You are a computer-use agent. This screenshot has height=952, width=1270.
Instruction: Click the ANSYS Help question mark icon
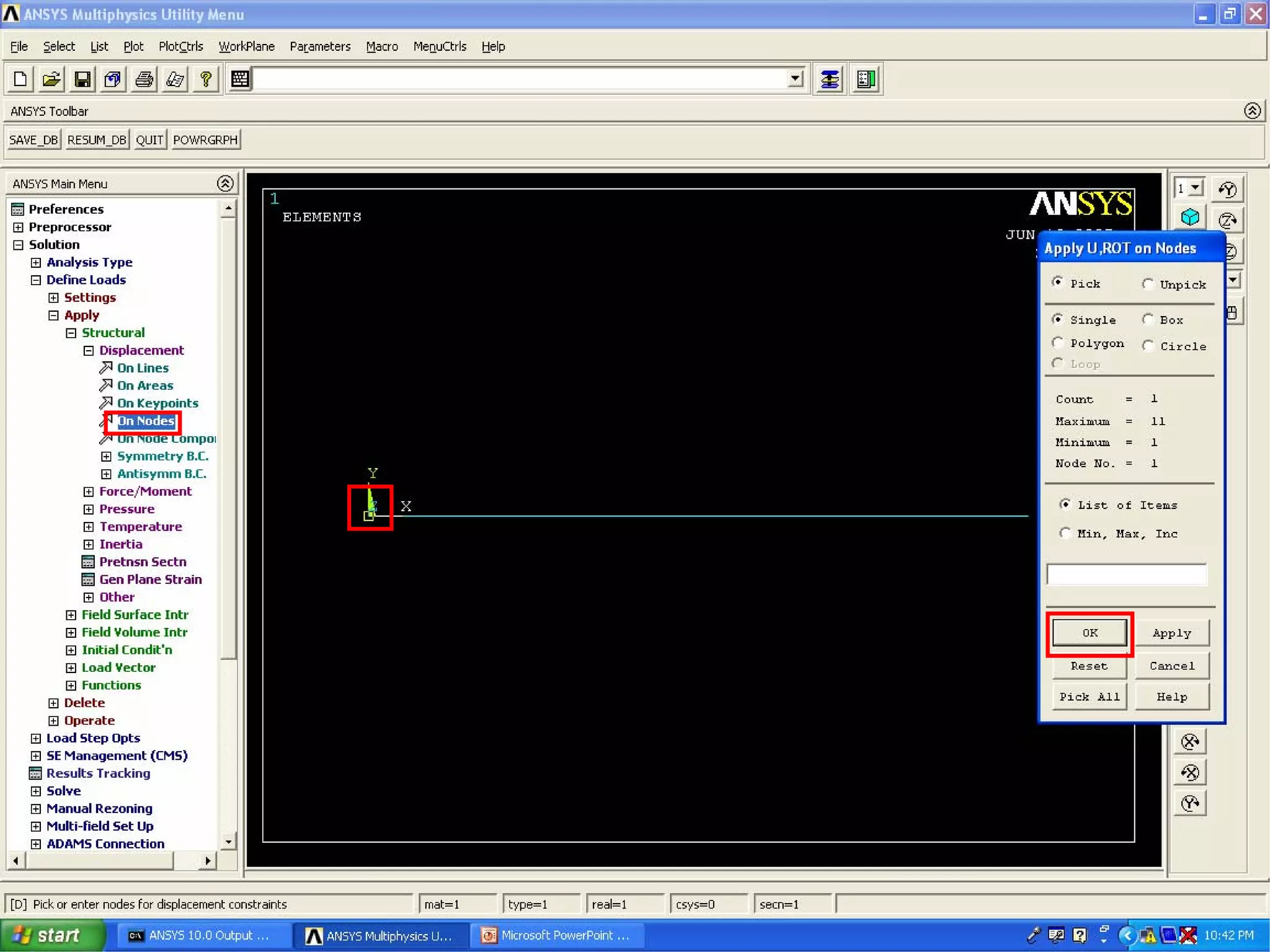pos(206,79)
